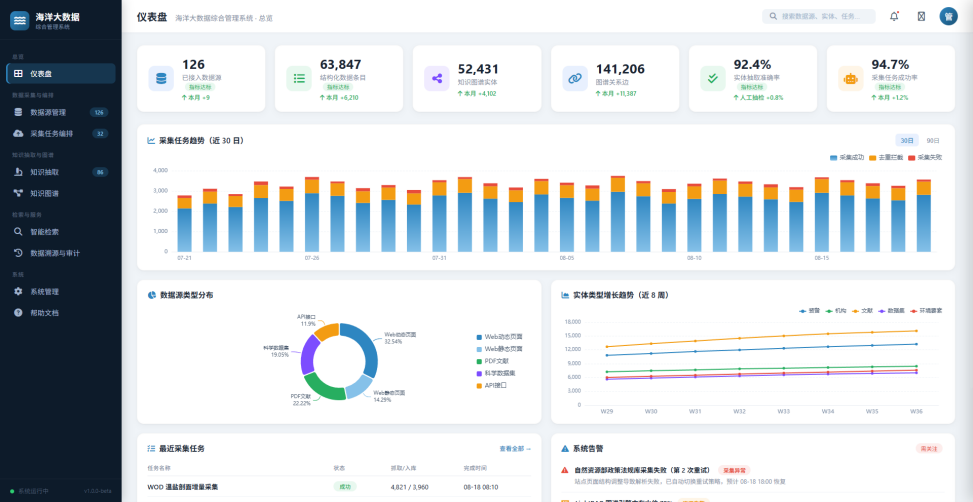Click the share icon on 知识图谱实体 card
The image size is (973, 502).
437,78
